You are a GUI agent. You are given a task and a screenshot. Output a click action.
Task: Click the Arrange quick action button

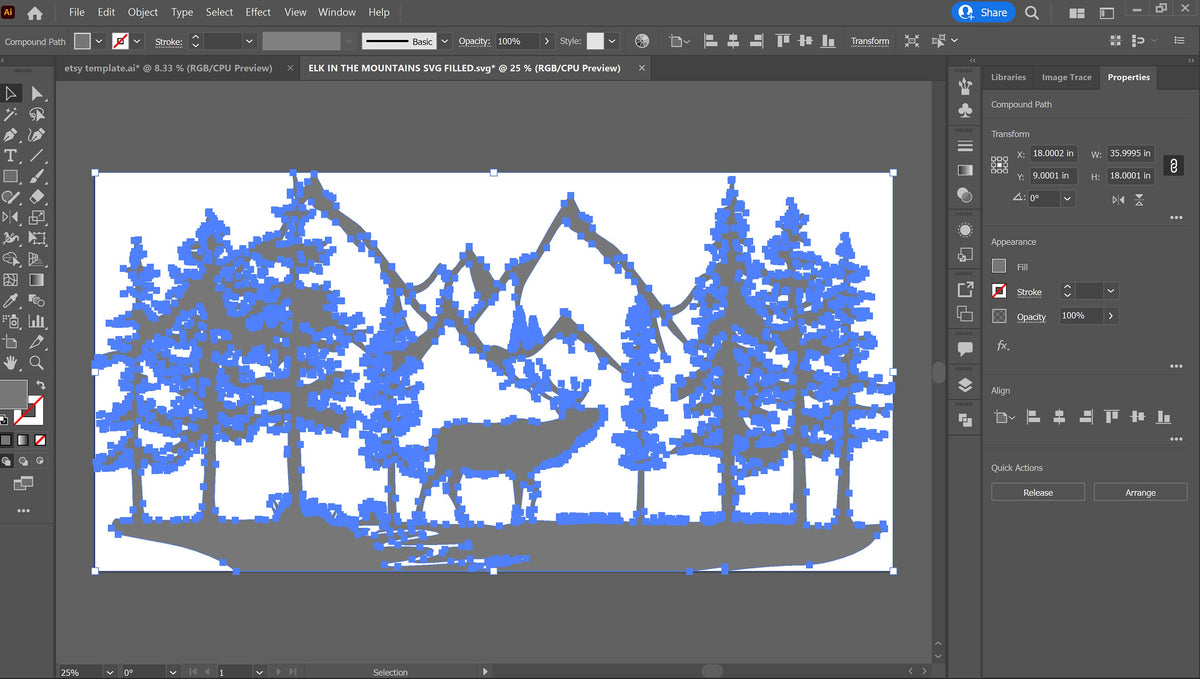point(1140,492)
